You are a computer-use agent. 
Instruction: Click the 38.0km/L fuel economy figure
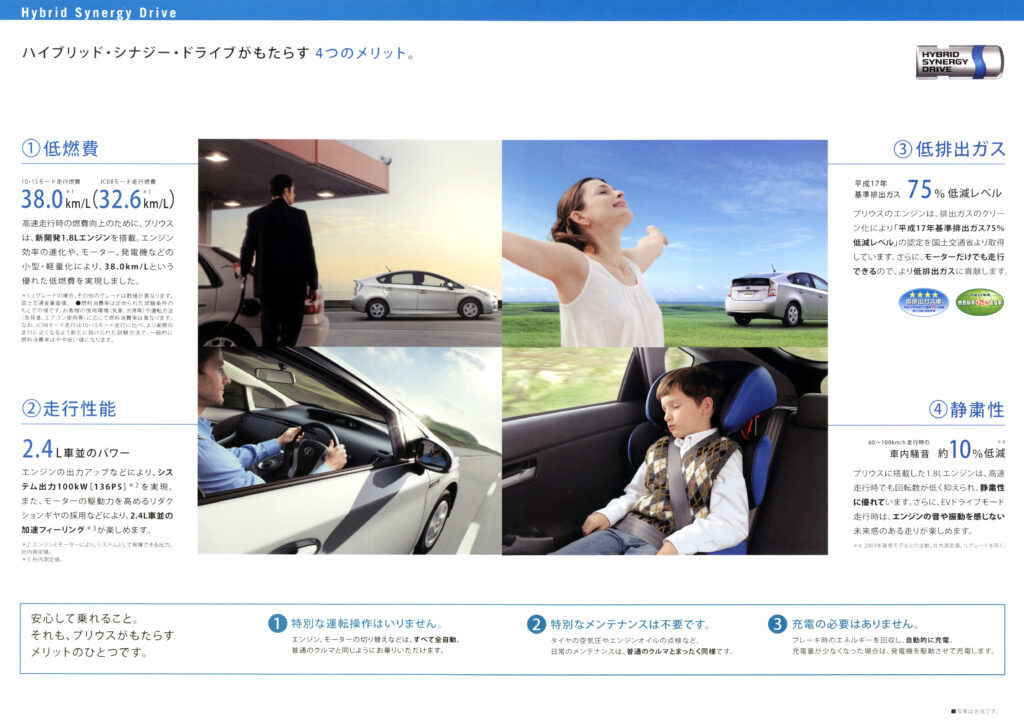[56, 199]
